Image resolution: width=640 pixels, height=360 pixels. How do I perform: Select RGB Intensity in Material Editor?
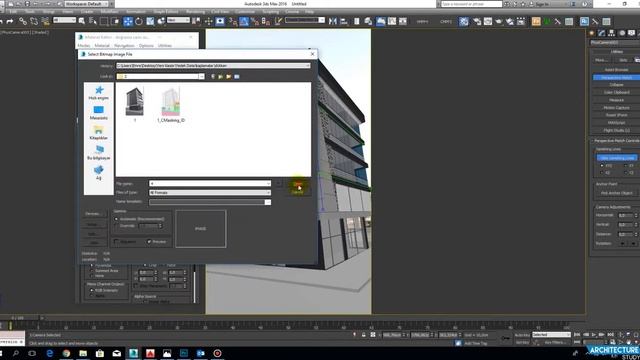(x=91, y=290)
